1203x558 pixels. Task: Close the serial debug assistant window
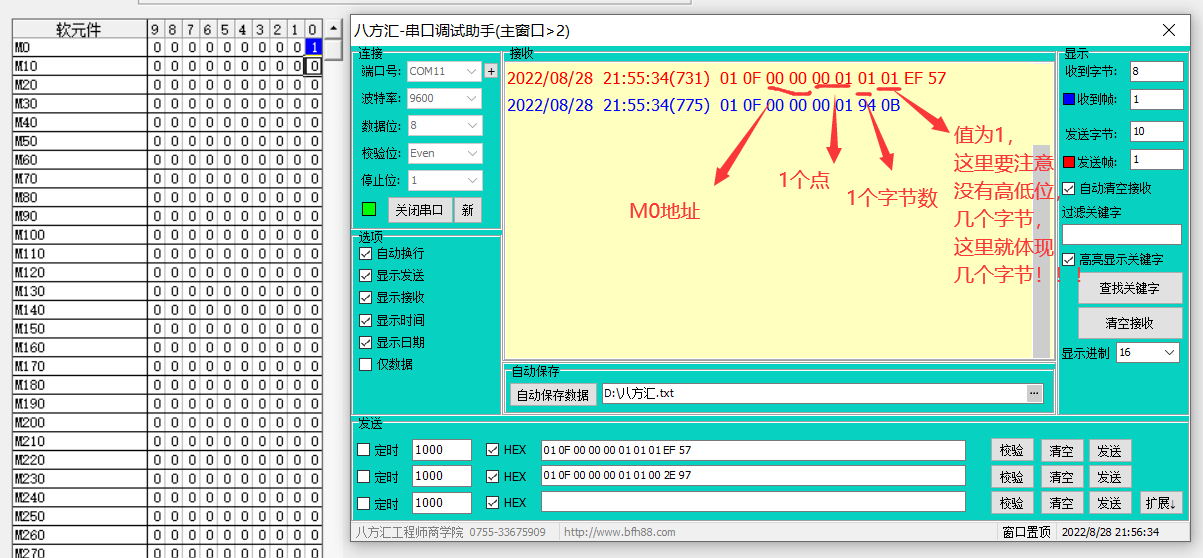click(1168, 31)
